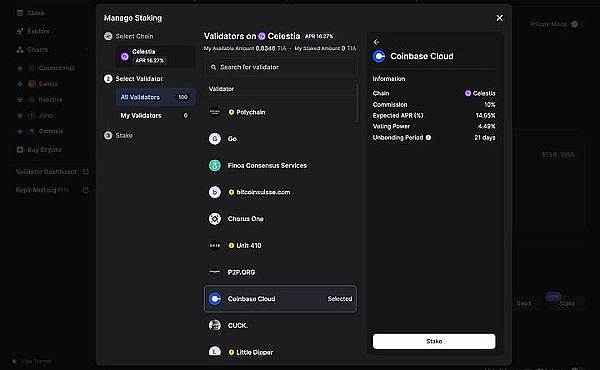600x370 pixels.
Task: Click the back arrow above Coinbase Cloud
Action: 376,42
